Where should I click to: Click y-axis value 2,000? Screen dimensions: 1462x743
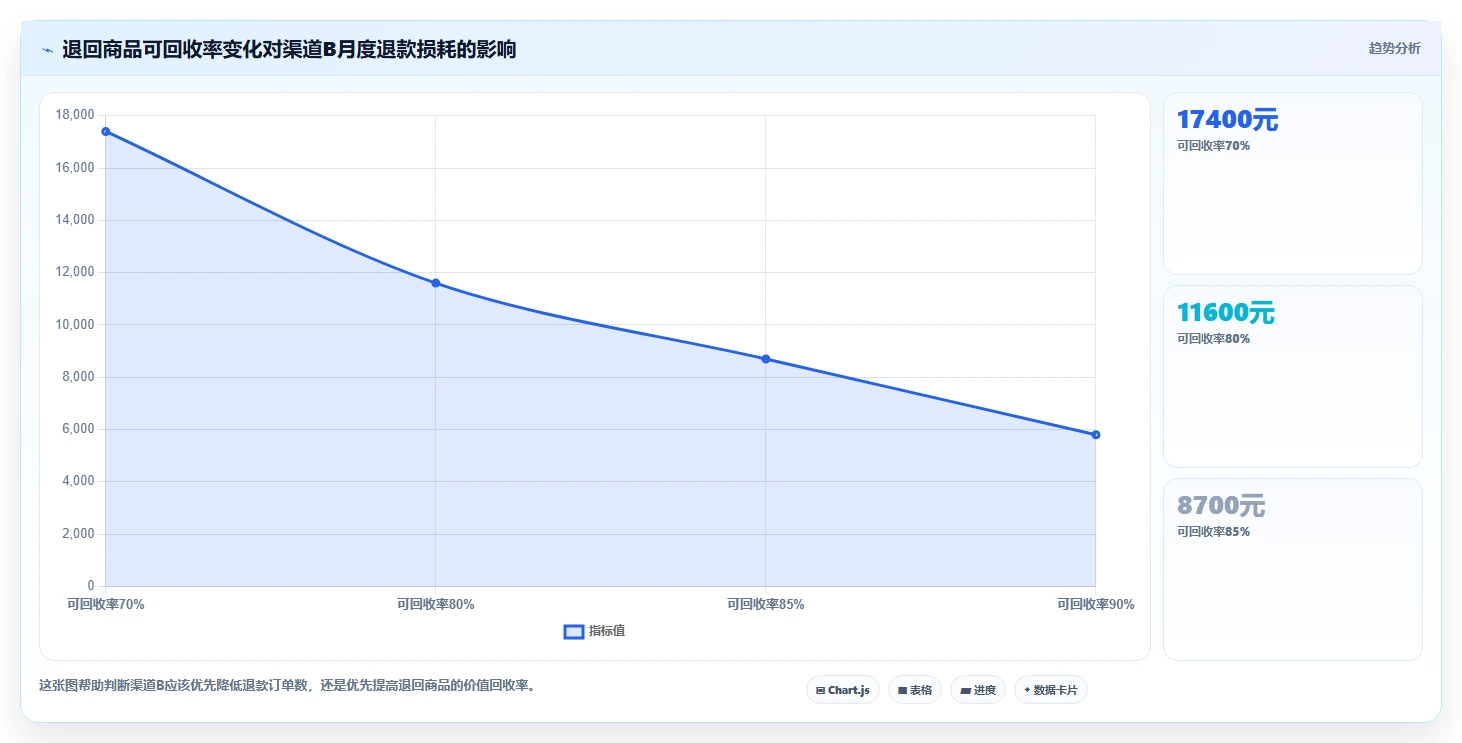tap(78, 534)
